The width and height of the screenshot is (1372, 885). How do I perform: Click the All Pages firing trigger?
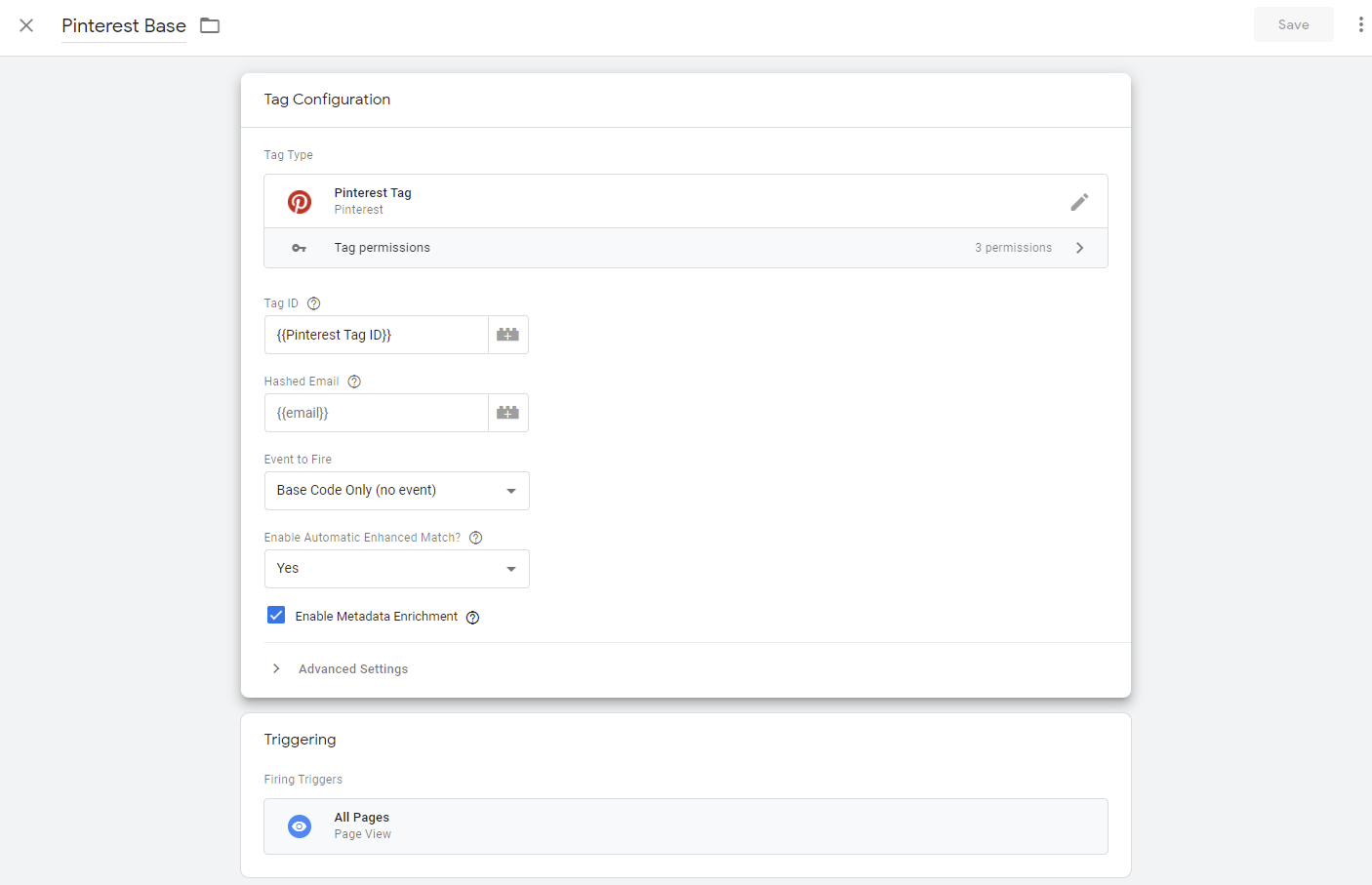[685, 825]
